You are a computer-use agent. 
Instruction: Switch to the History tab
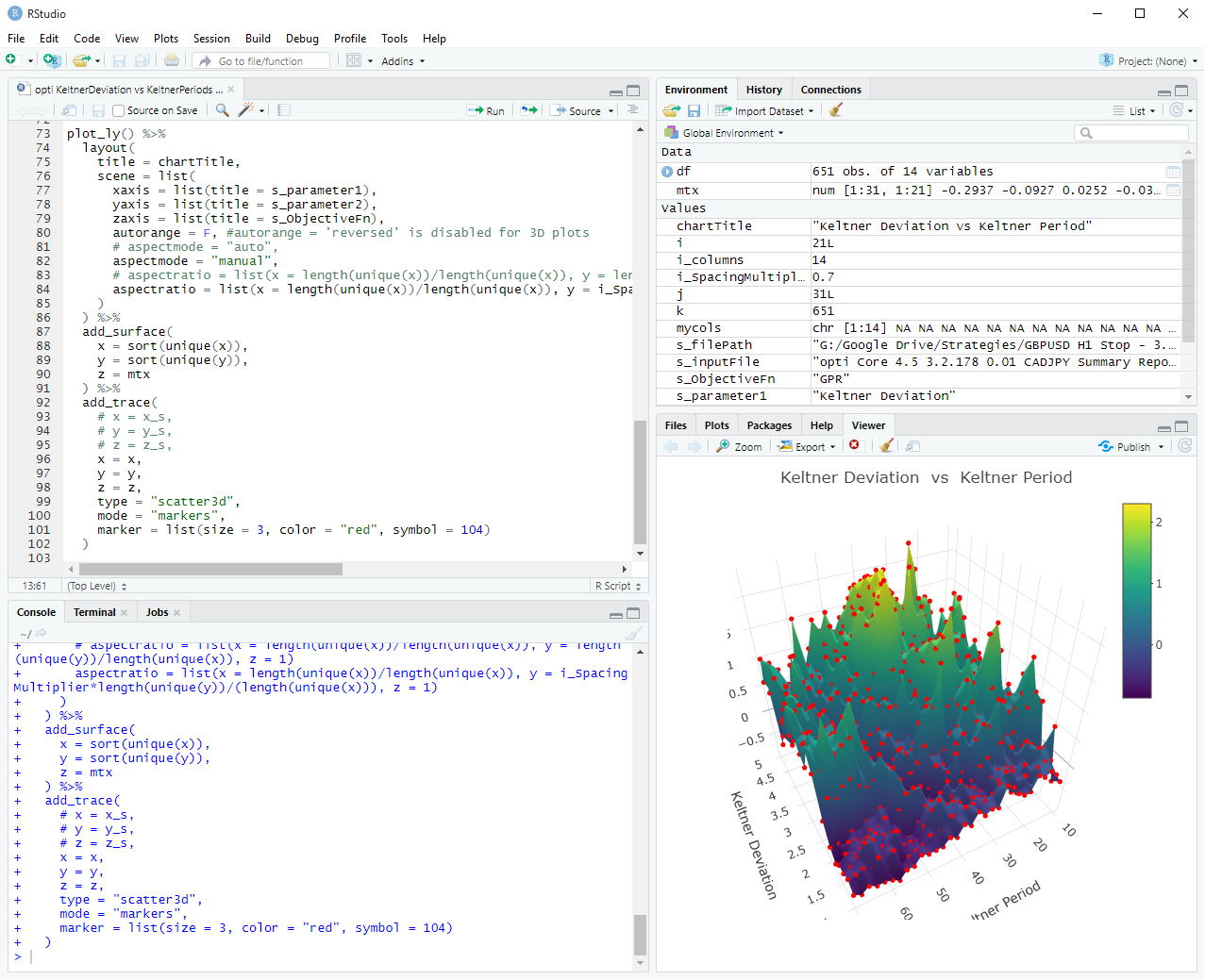pyautogui.click(x=763, y=90)
